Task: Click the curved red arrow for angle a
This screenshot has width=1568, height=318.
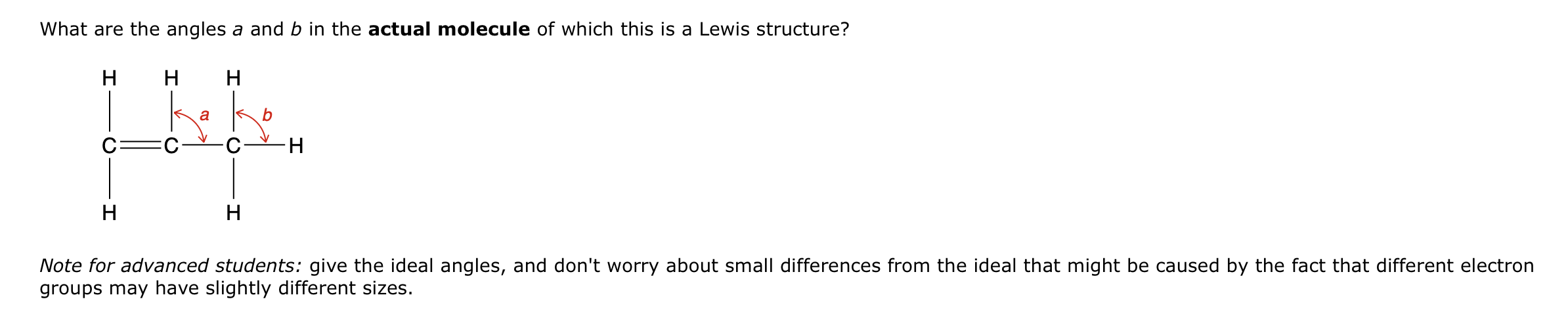Action: tap(193, 122)
